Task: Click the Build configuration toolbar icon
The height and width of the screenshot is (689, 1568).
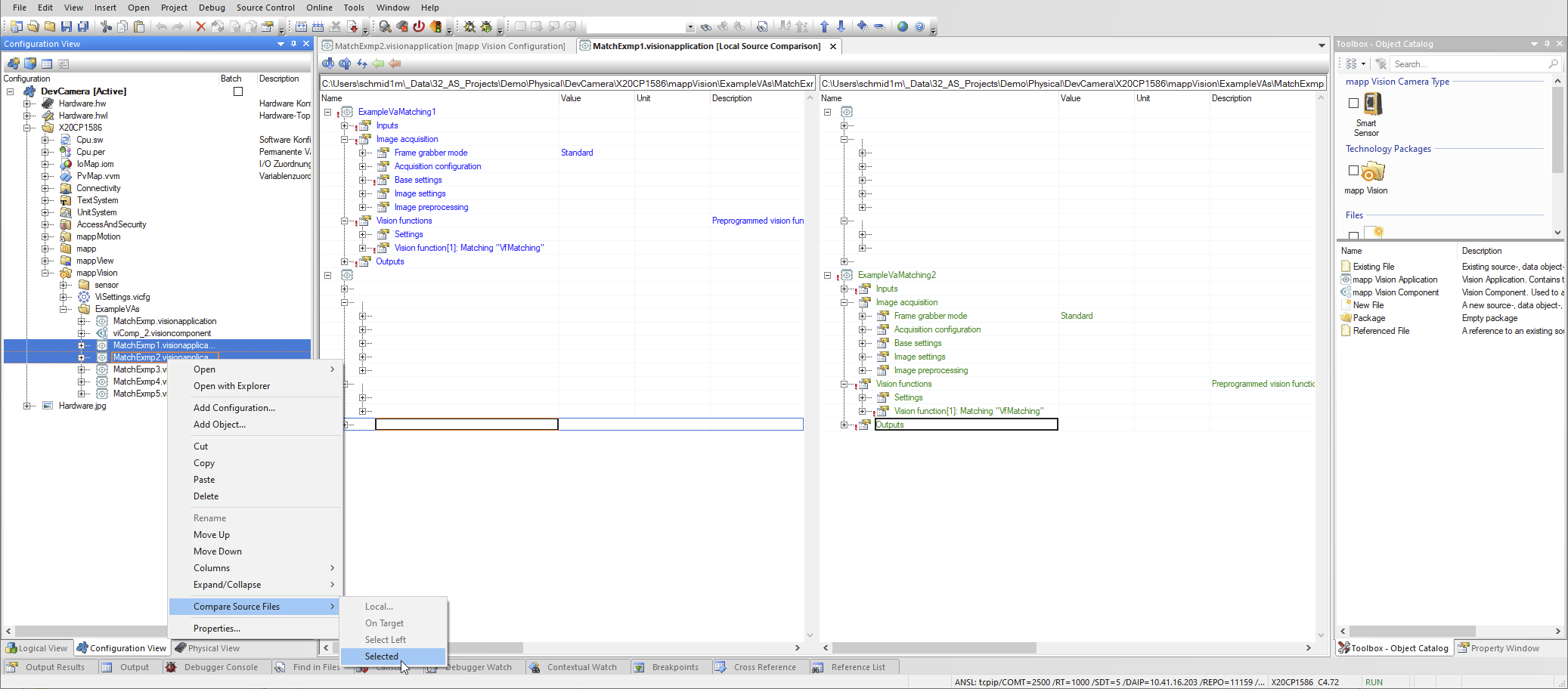Action: click(301, 26)
